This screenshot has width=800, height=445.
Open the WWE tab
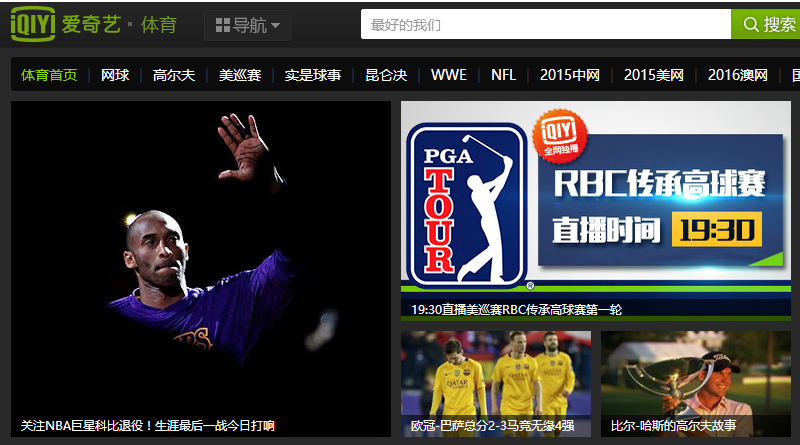pos(448,75)
